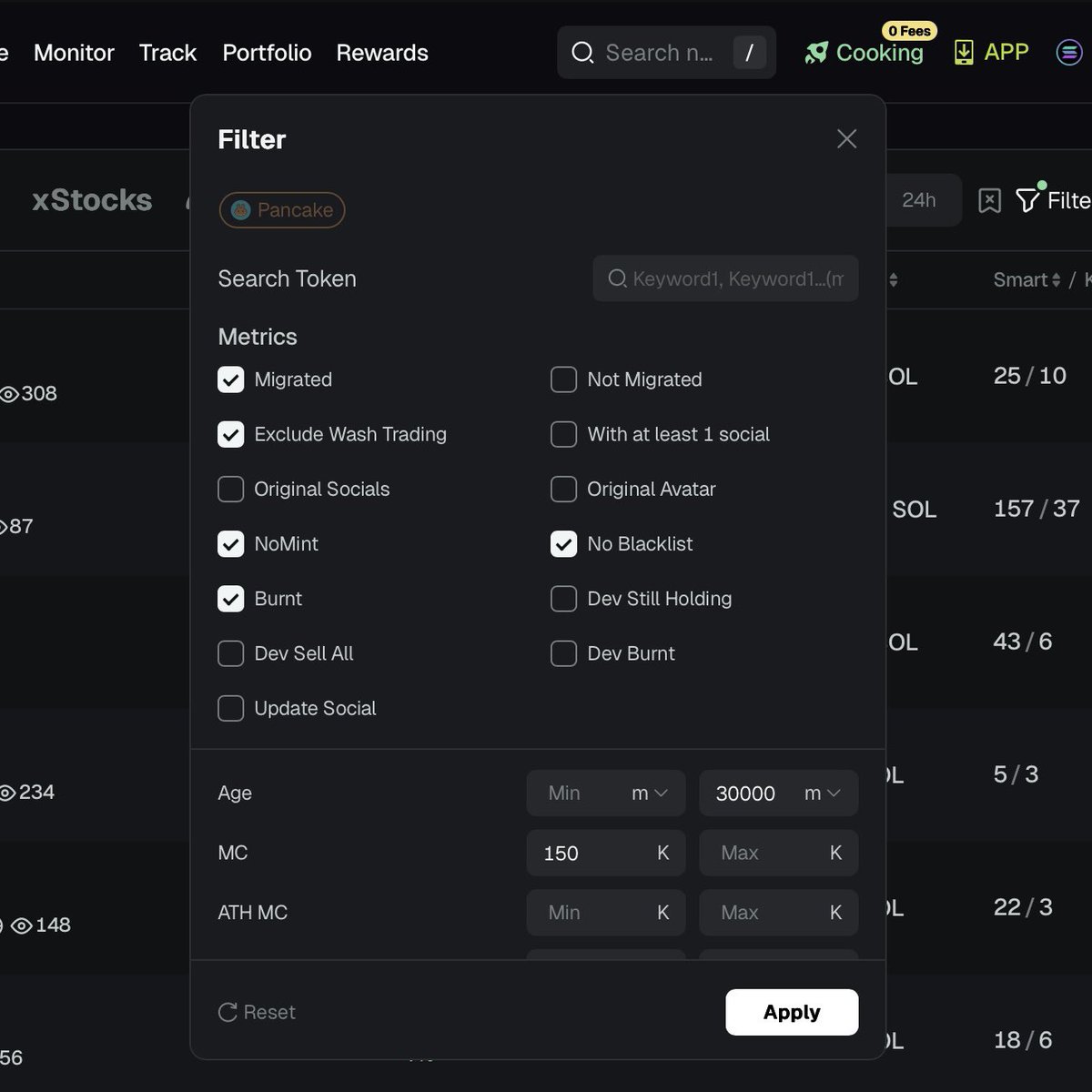Image resolution: width=1092 pixels, height=1092 pixels.
Task: Click the Cooking link
Action: click(x=879, y=53)
